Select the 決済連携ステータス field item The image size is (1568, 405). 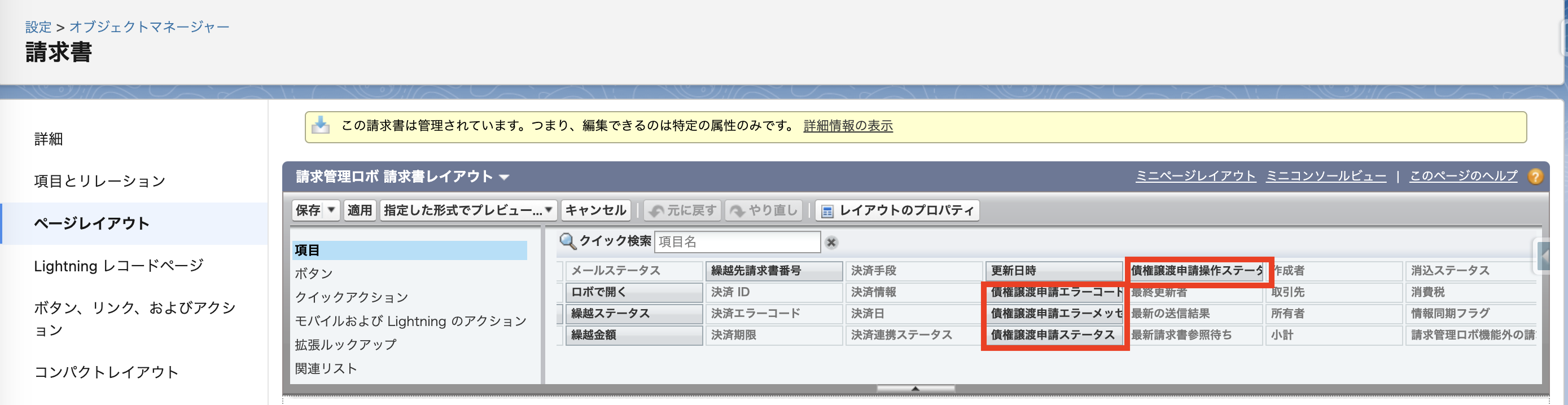pos(914,334)
